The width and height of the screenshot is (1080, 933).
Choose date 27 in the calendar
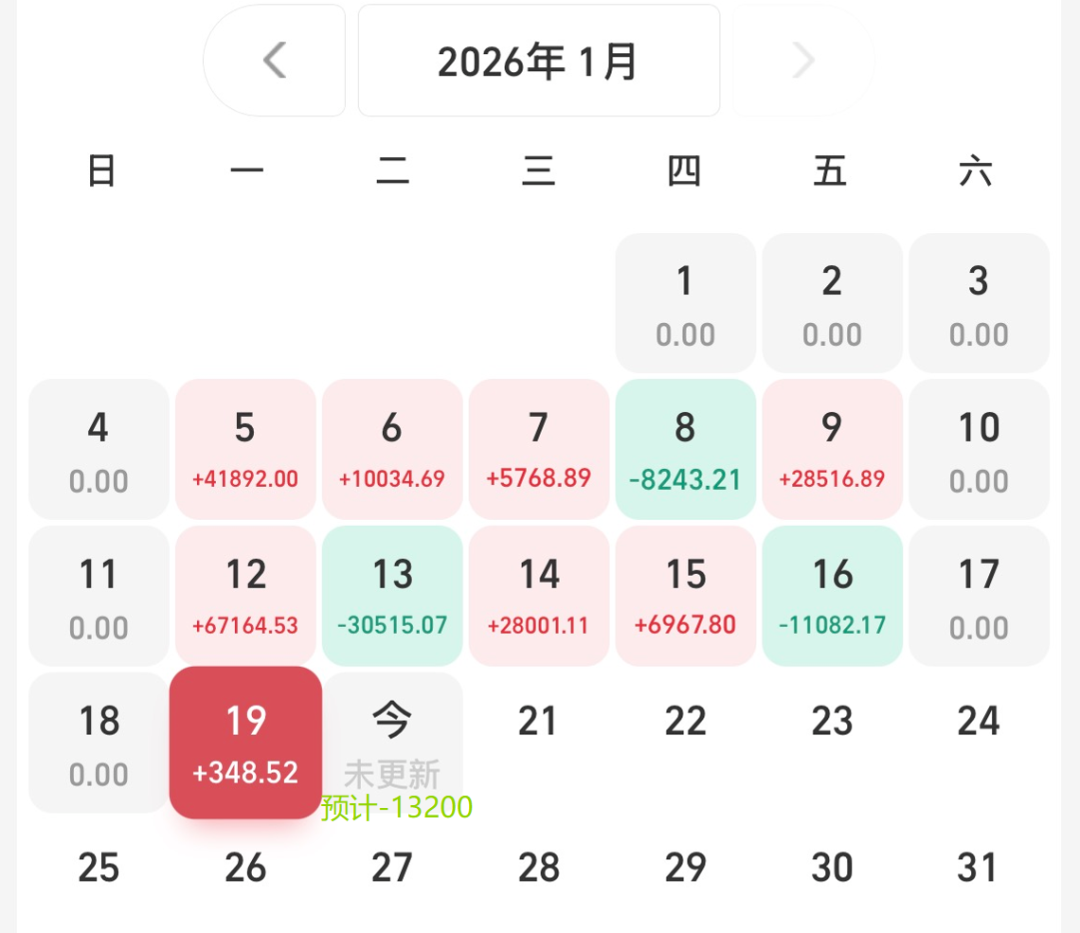[x=392, y=868]
